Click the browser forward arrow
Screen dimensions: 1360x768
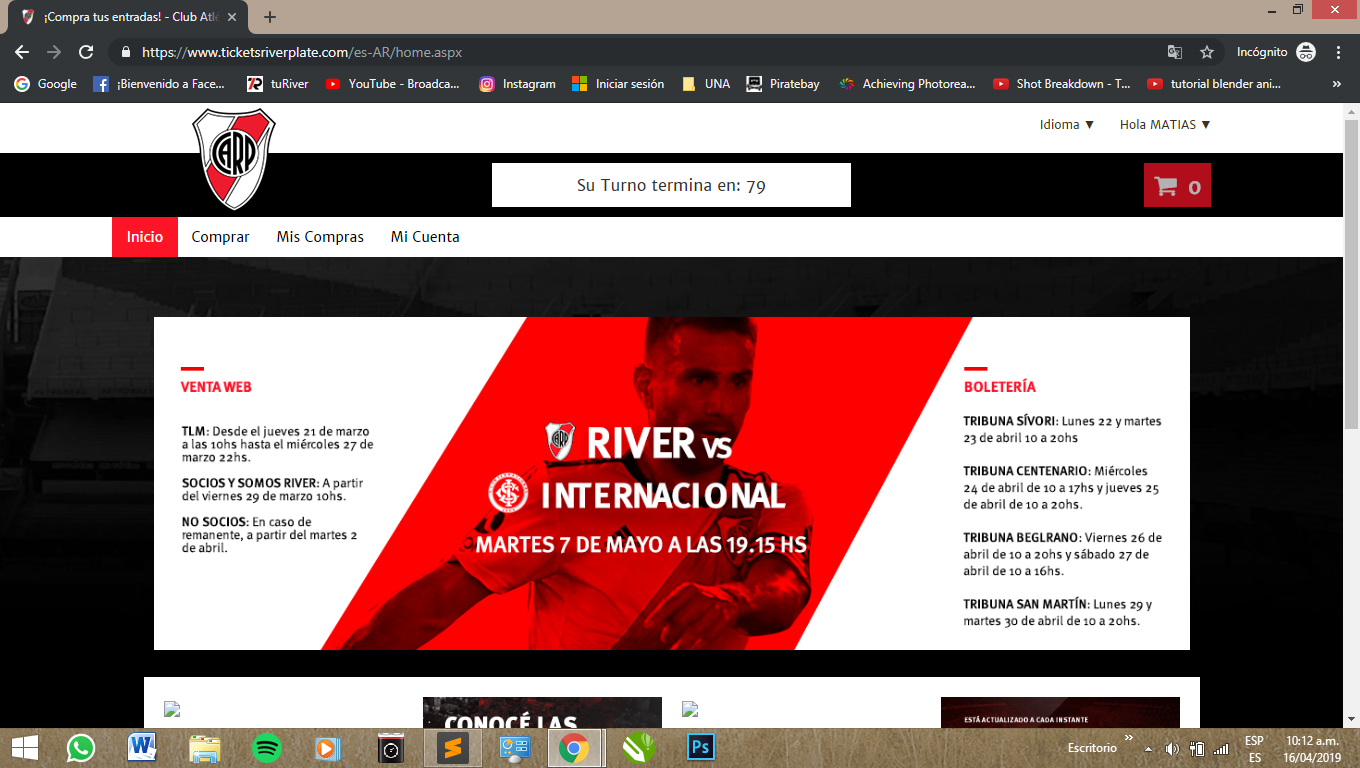point(54,52)
